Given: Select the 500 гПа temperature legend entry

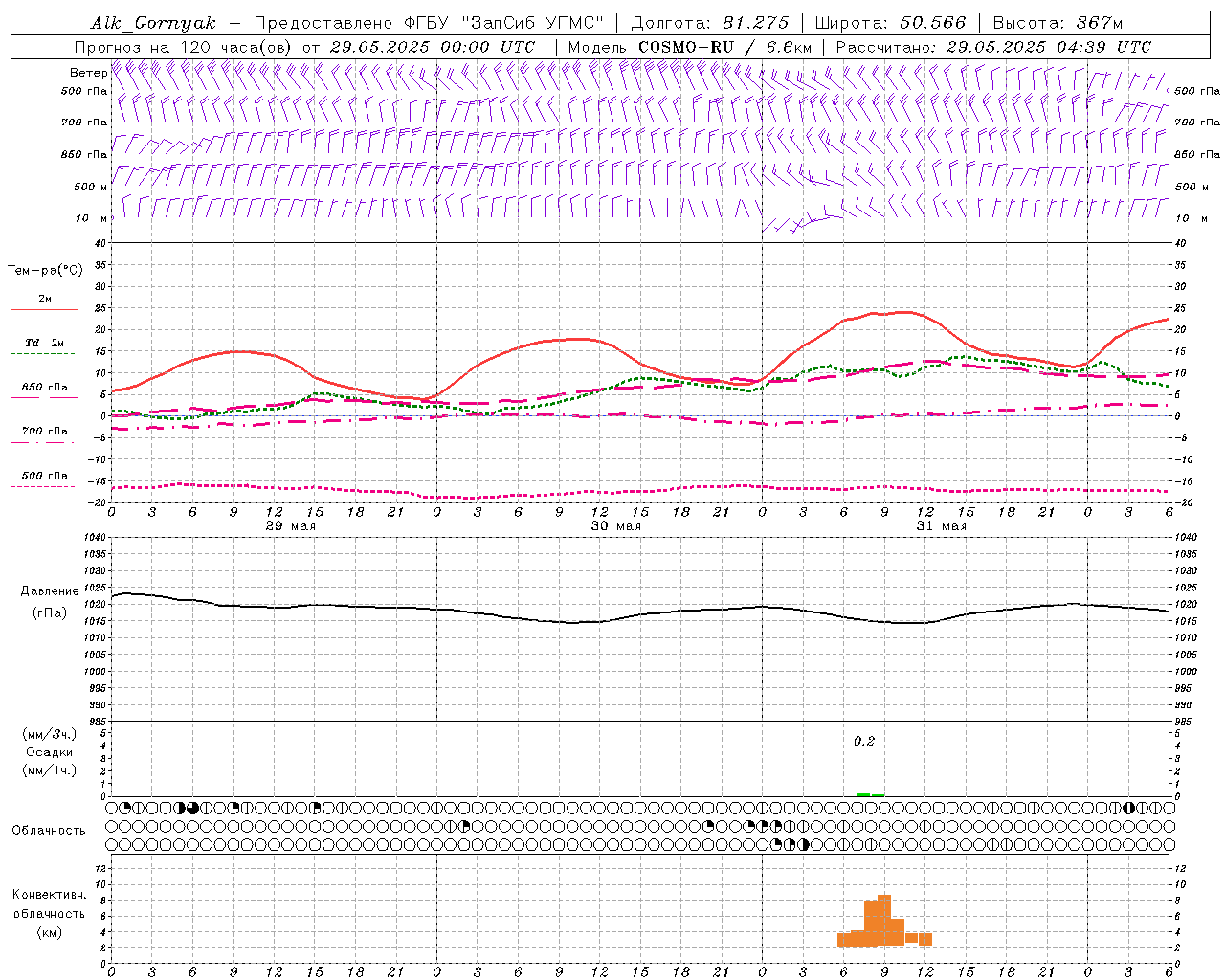Looking at the screenshot, I should [45, 475].
